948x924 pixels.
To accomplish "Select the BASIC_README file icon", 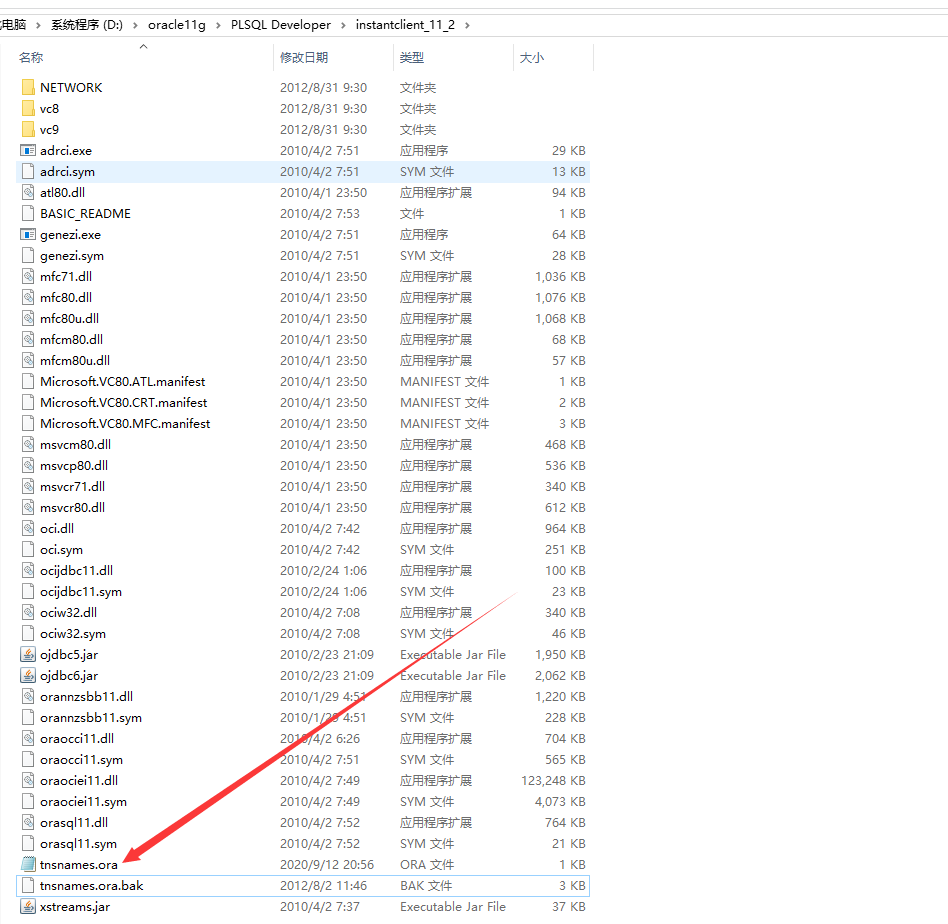I will pos(28,213).
